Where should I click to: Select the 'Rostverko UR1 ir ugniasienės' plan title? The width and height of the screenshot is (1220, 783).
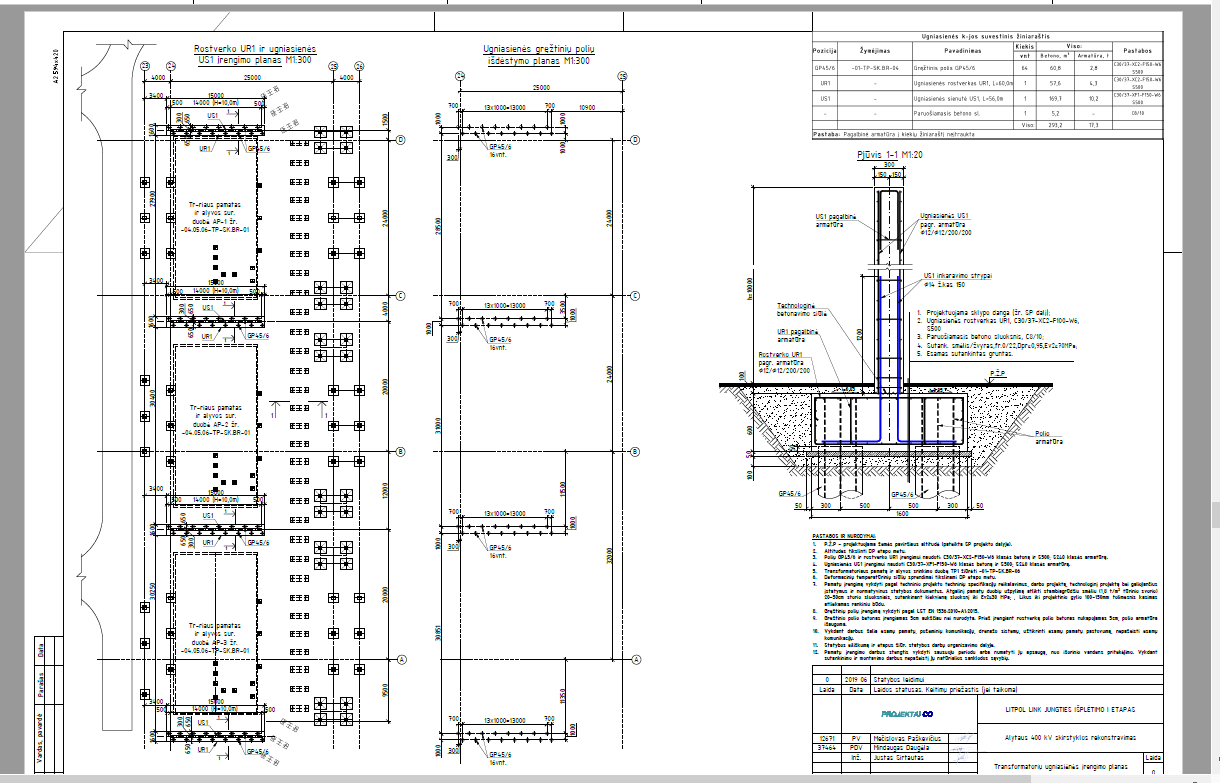(255, 48)
